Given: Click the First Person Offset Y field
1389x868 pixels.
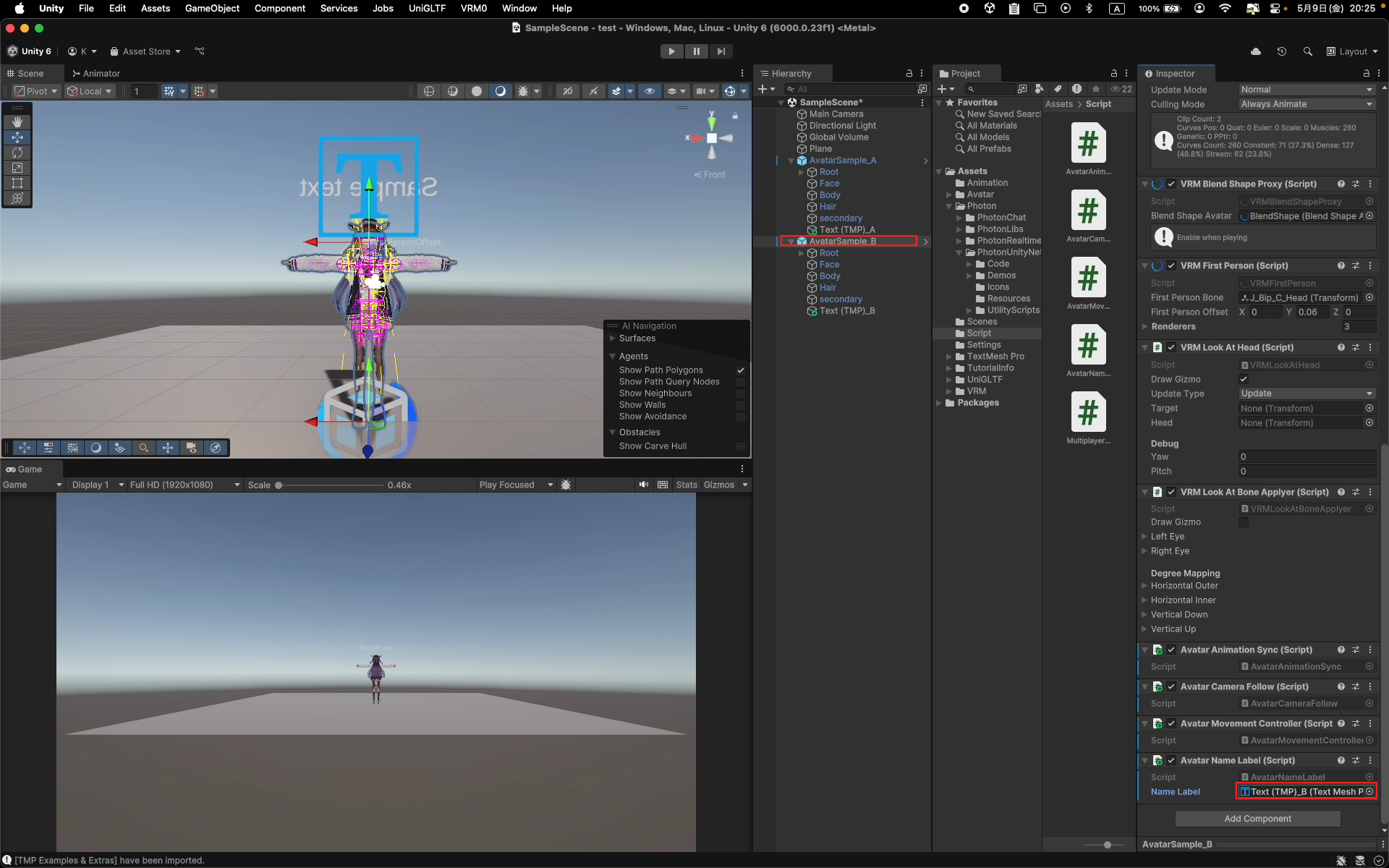Looking at the screenshot, I should click(x=1312, y=312).
